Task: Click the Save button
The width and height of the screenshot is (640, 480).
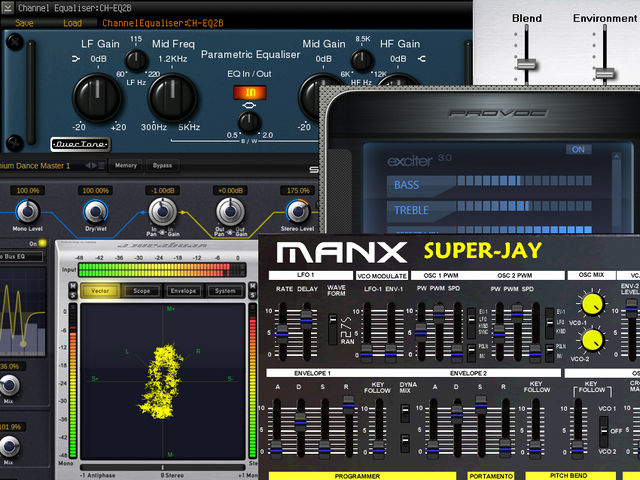Action: pos(24,23)
